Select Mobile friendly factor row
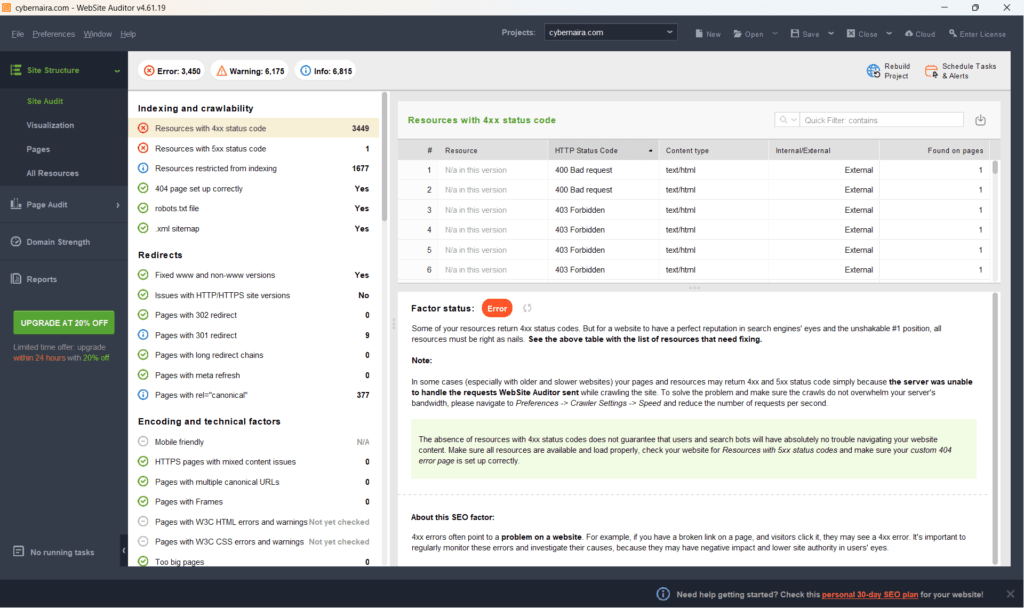Screen dimensions: 1024x608 coord(254,442)
